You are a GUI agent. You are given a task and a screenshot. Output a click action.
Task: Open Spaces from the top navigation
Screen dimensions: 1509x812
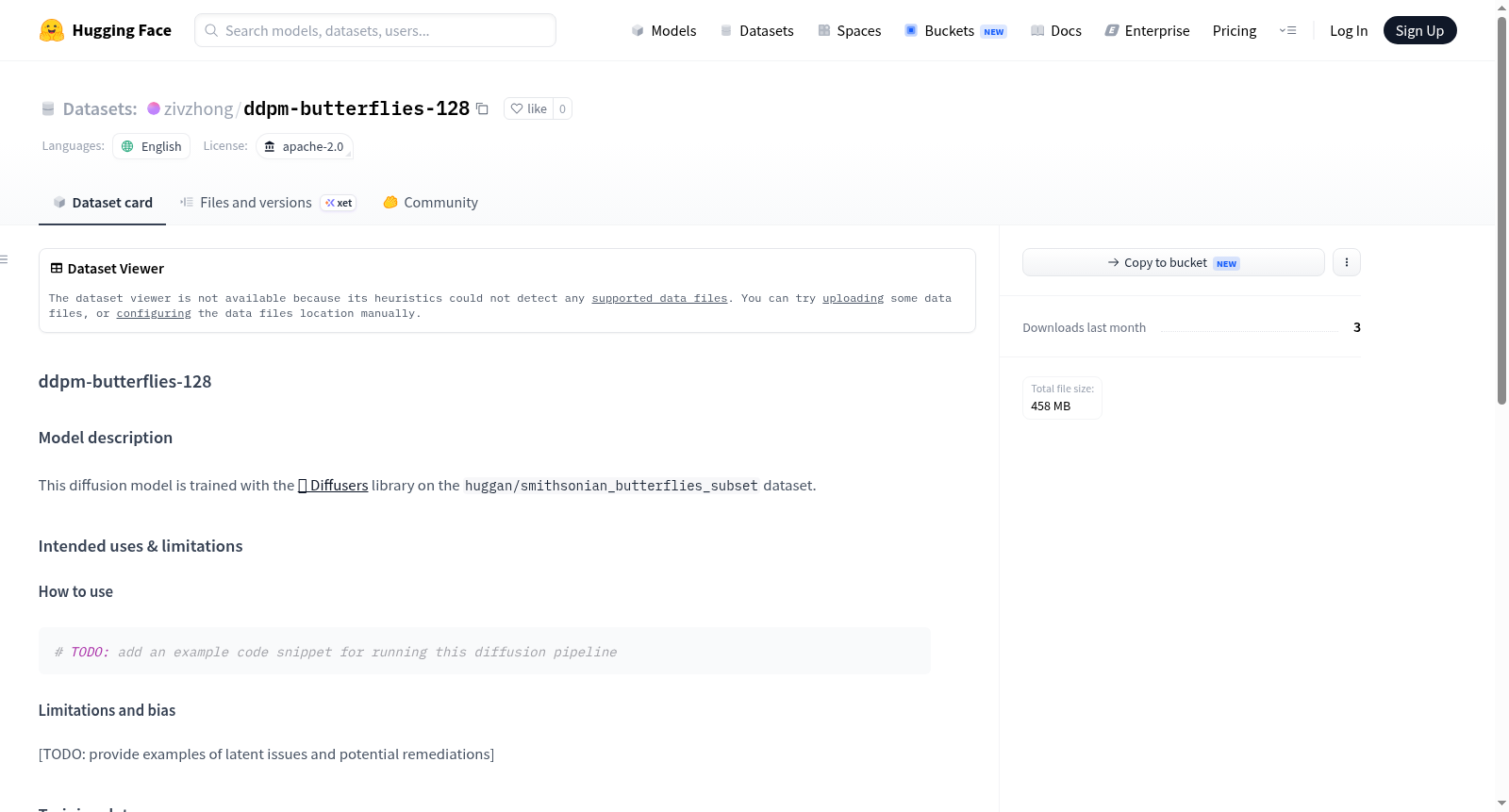pos(849,30)
